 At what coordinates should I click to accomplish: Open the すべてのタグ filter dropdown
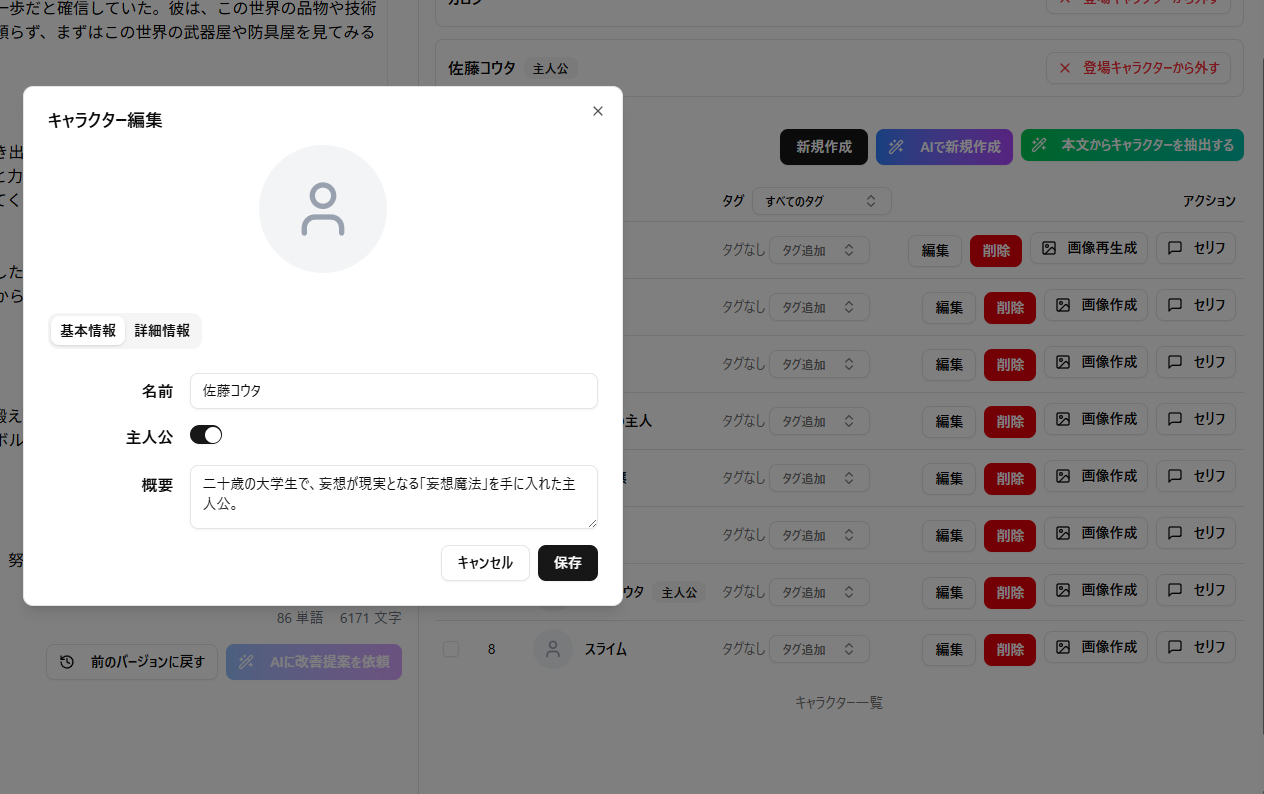[x=821, y=201]
